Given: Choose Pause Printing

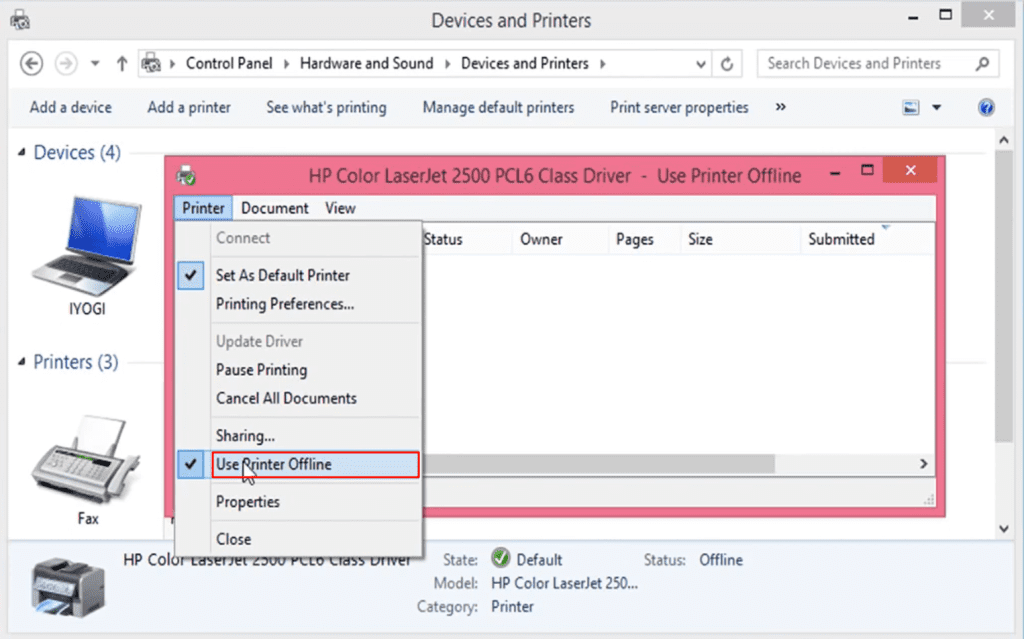Looking at the screenshot, I should coord(298,370).
